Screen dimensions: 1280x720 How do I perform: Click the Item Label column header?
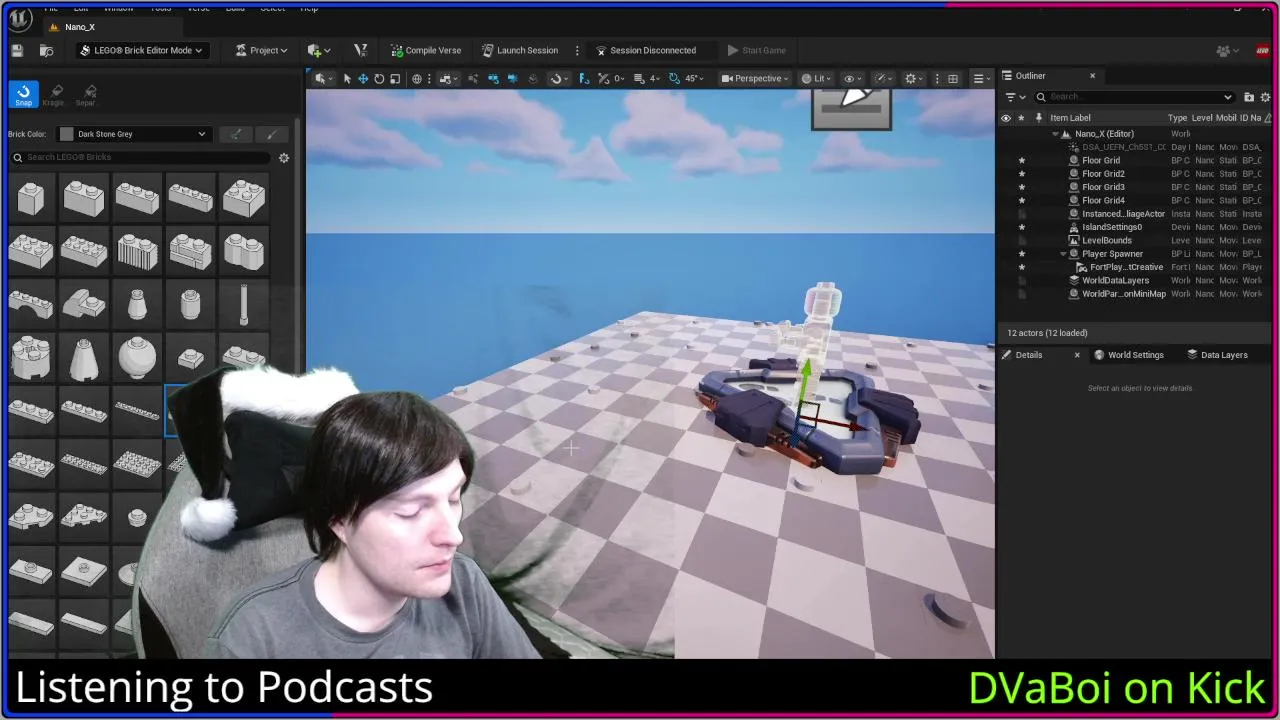1070,118
